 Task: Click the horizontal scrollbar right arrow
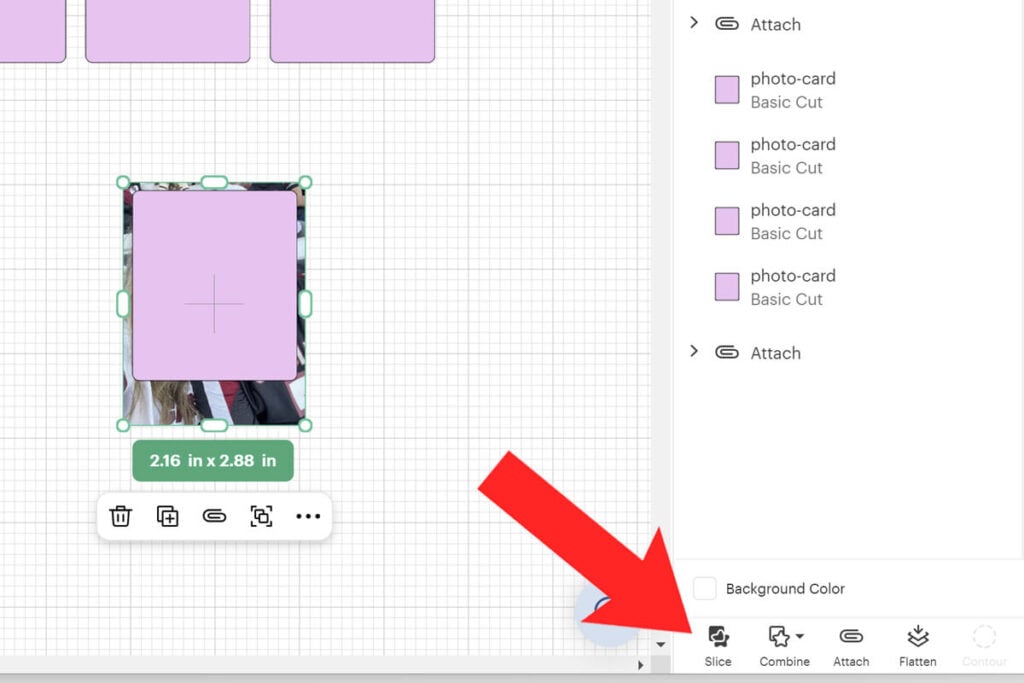click(641, 665)
